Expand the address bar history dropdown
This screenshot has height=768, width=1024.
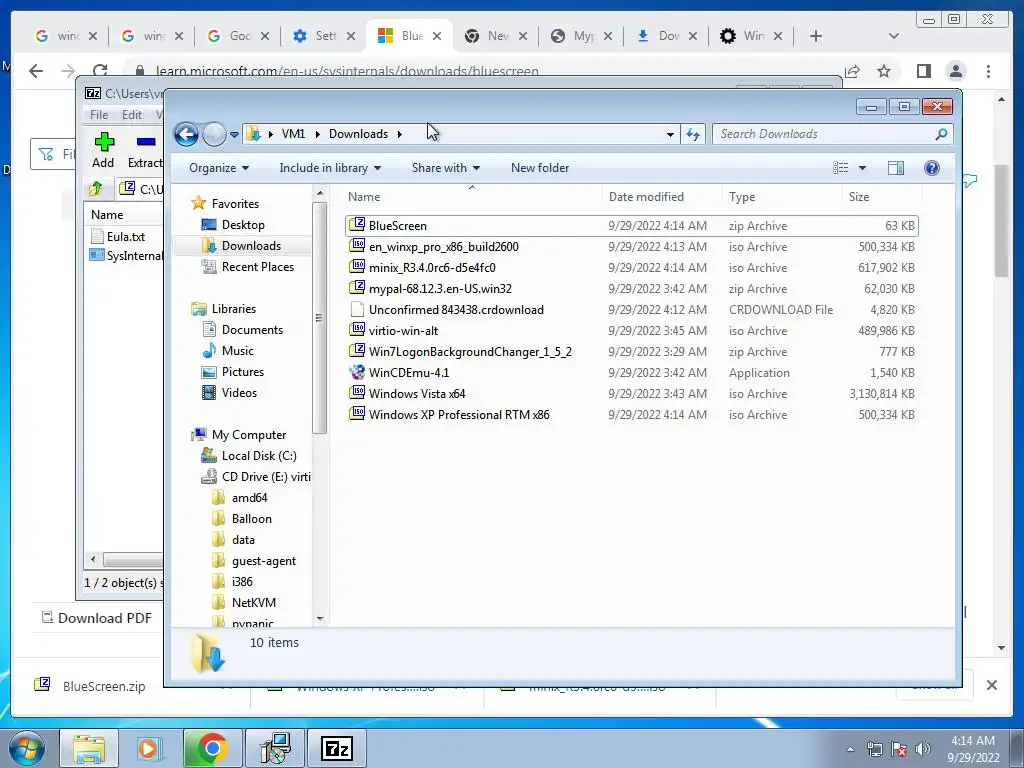670,135
